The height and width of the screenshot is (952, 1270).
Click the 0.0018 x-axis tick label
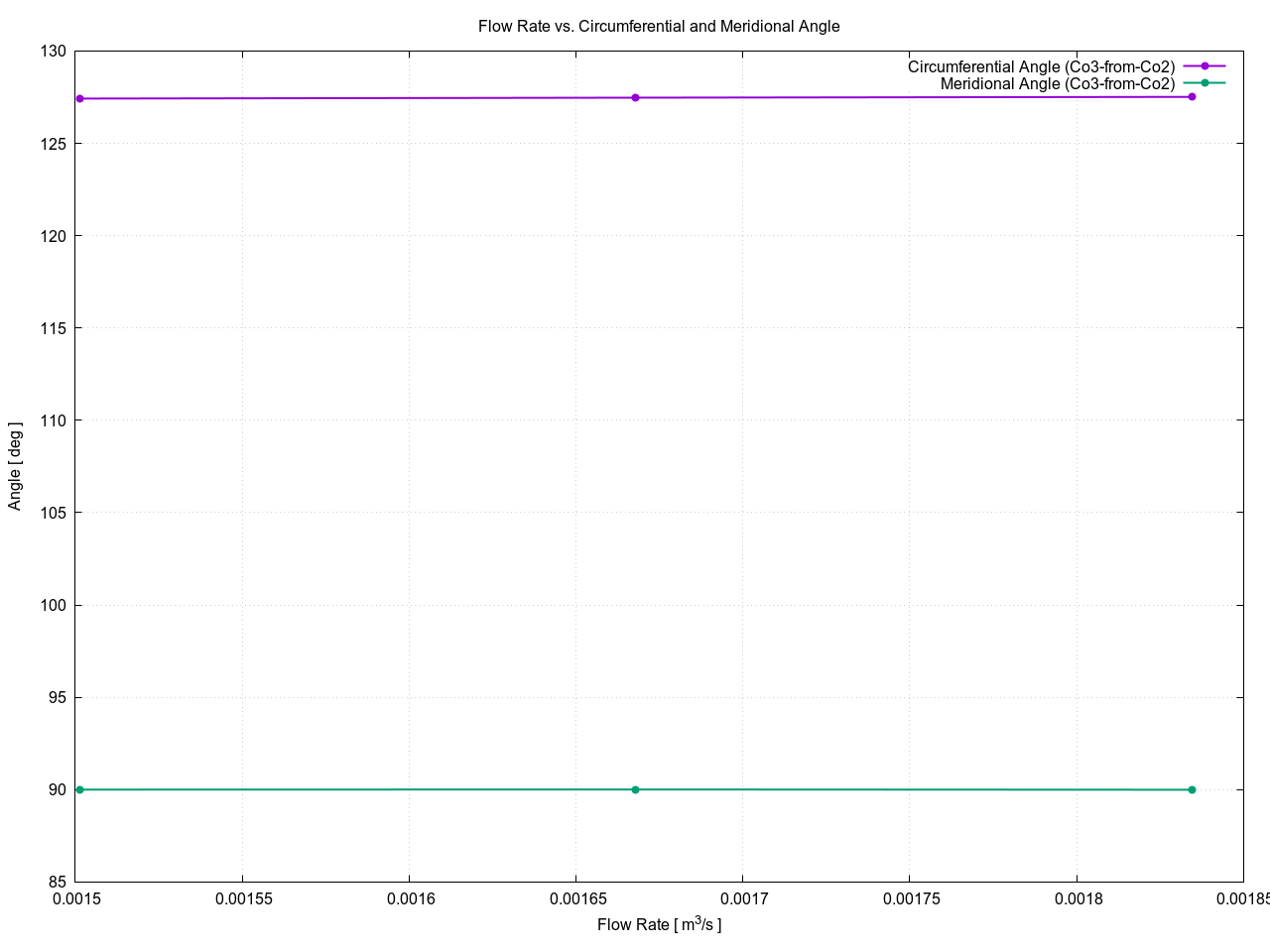tap(1076, 899)
